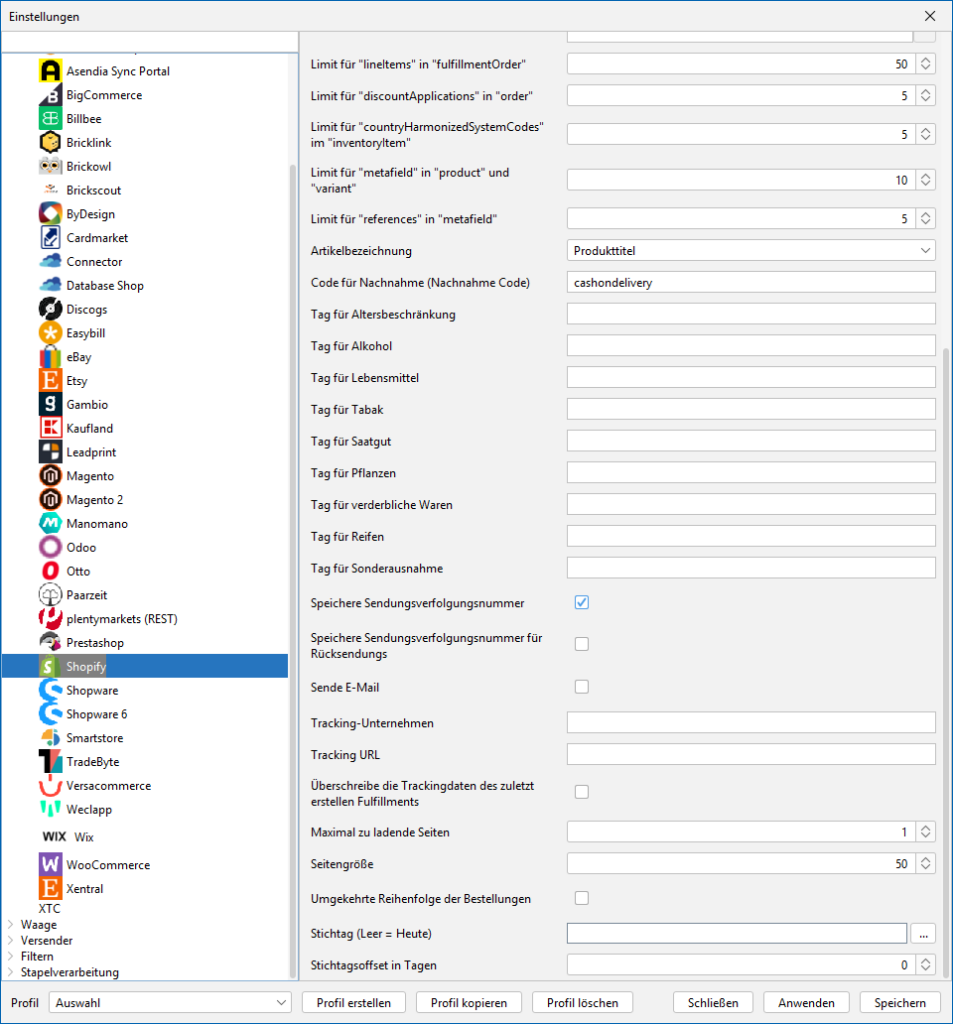Click the Speichern button
Screen dimensions: 953x1024
pos(900,1002)
